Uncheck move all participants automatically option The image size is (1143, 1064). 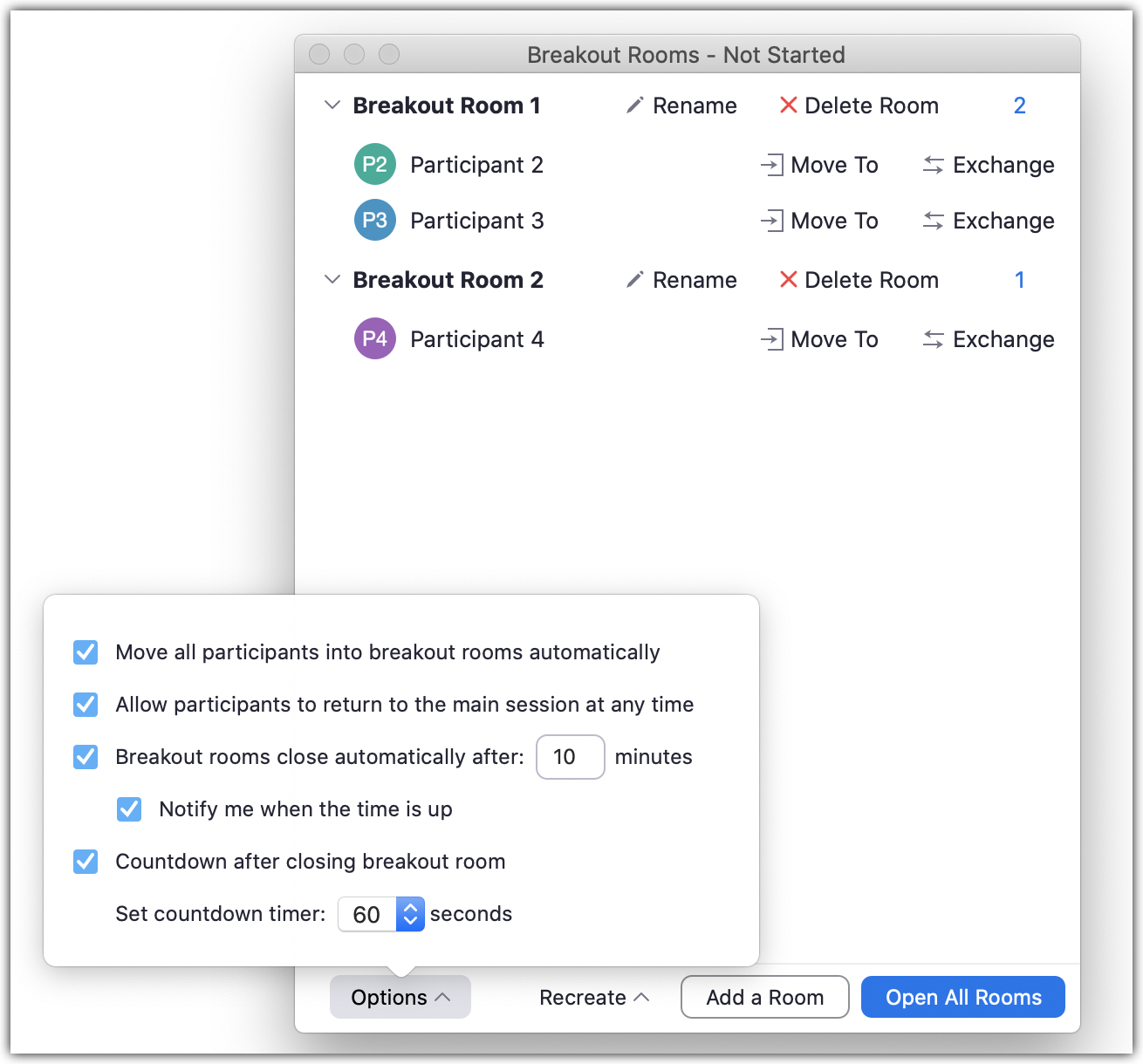[x=85, y=651]
